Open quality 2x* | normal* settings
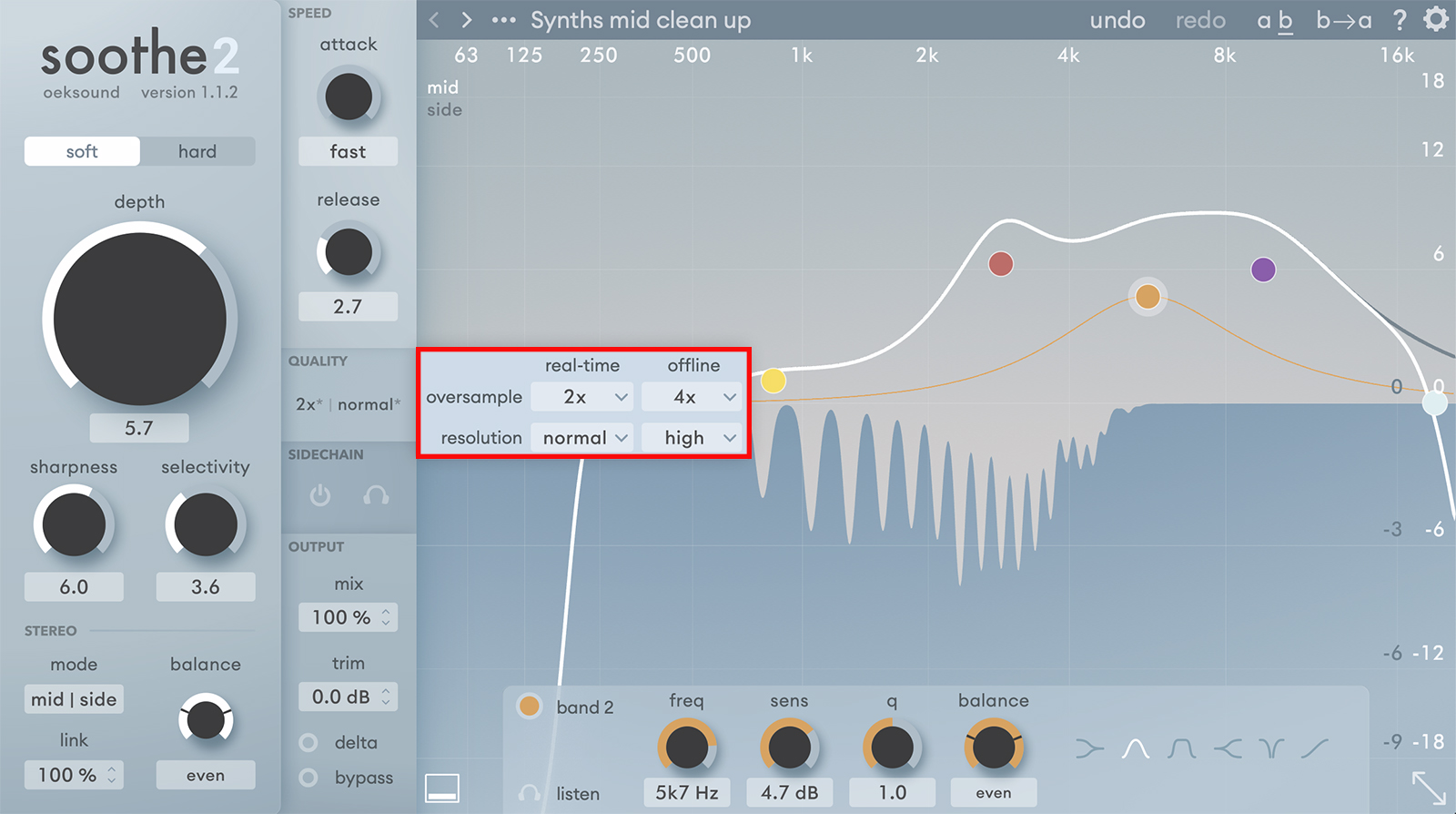The image size is (1456, 814). pyautogui.click(x=348, y=404)
